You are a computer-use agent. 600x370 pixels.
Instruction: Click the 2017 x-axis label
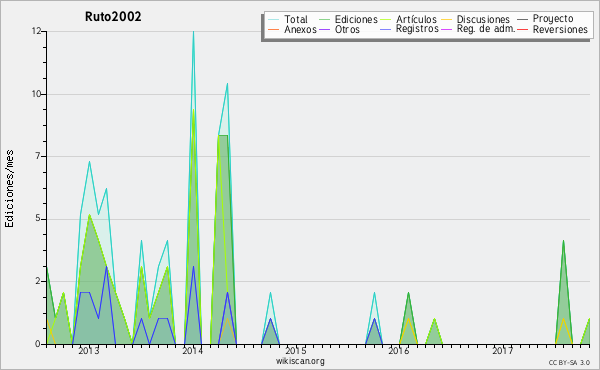pyautogui.click(x=502, y=350)
